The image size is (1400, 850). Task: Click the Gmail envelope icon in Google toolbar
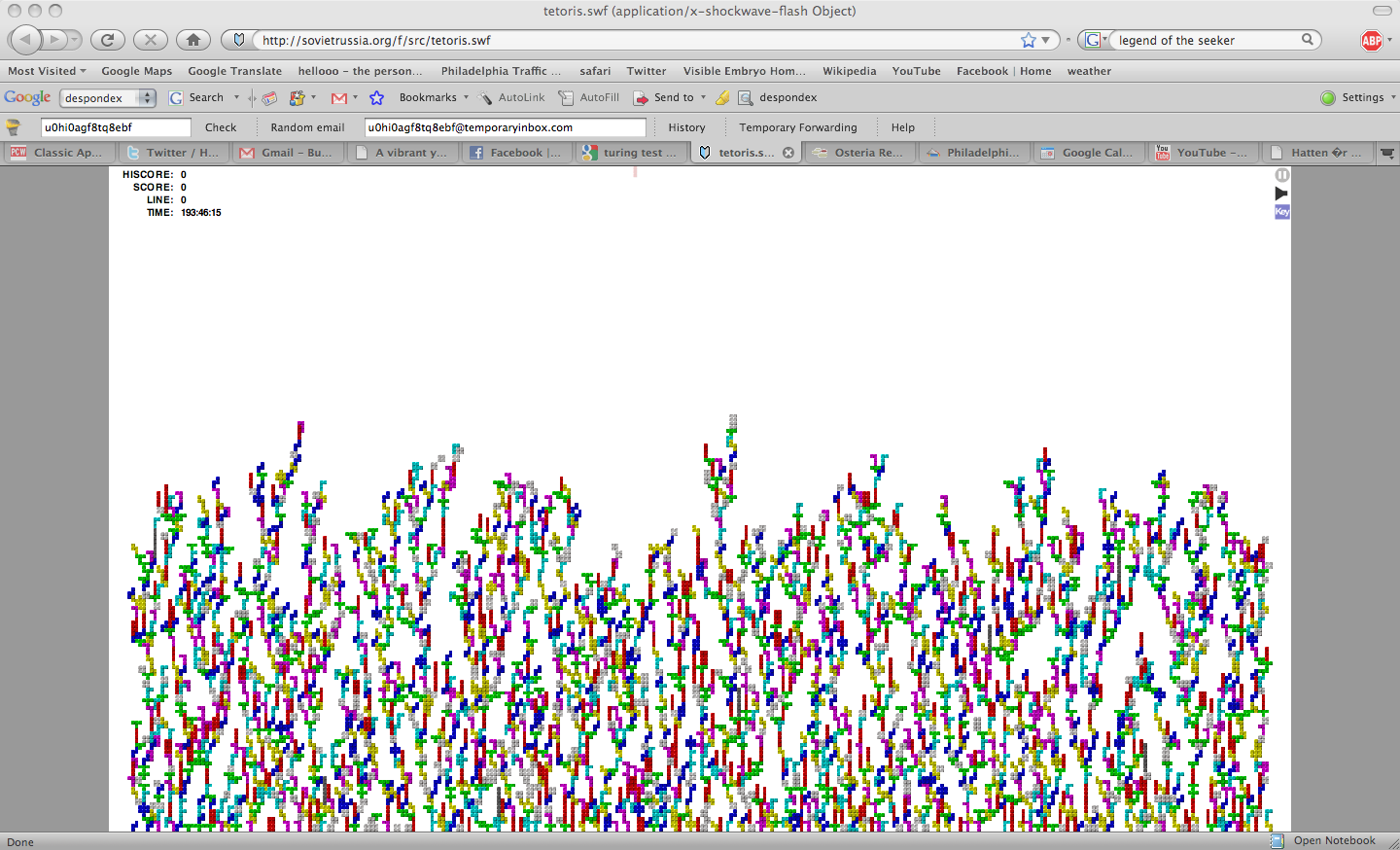[339, 98]
